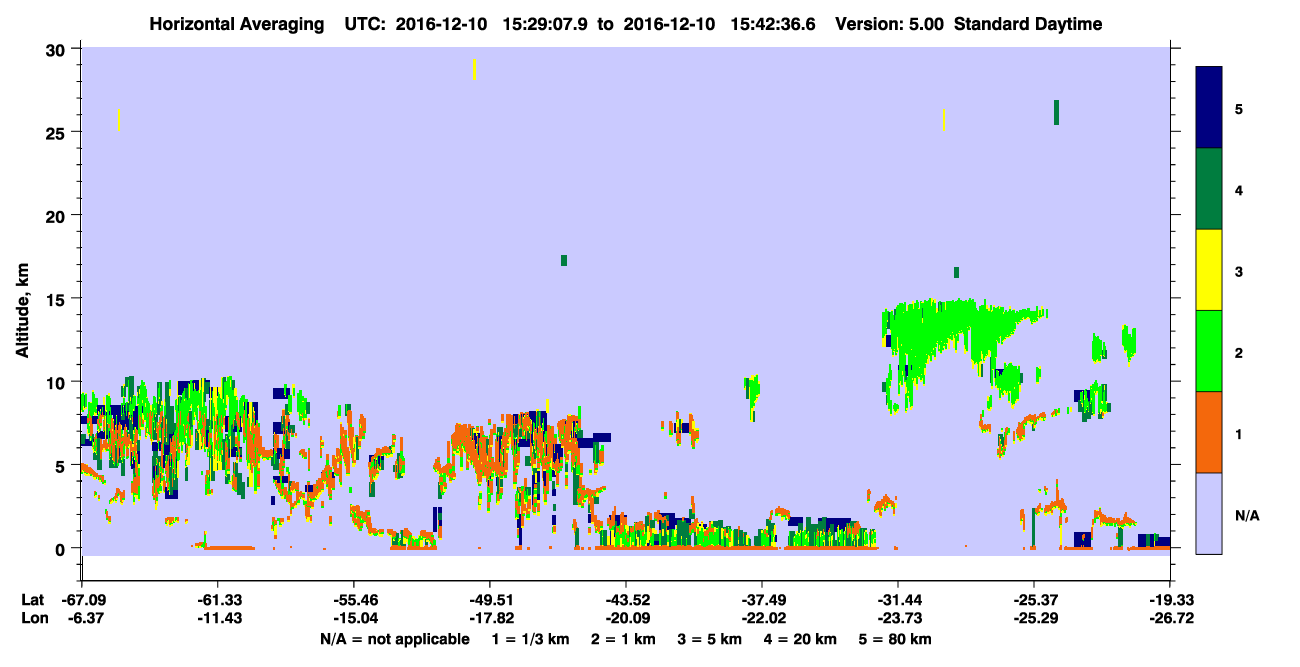Click the 15 km altitude tick label
This screenshot has width=1300, height=667.
tap(58, 299)
